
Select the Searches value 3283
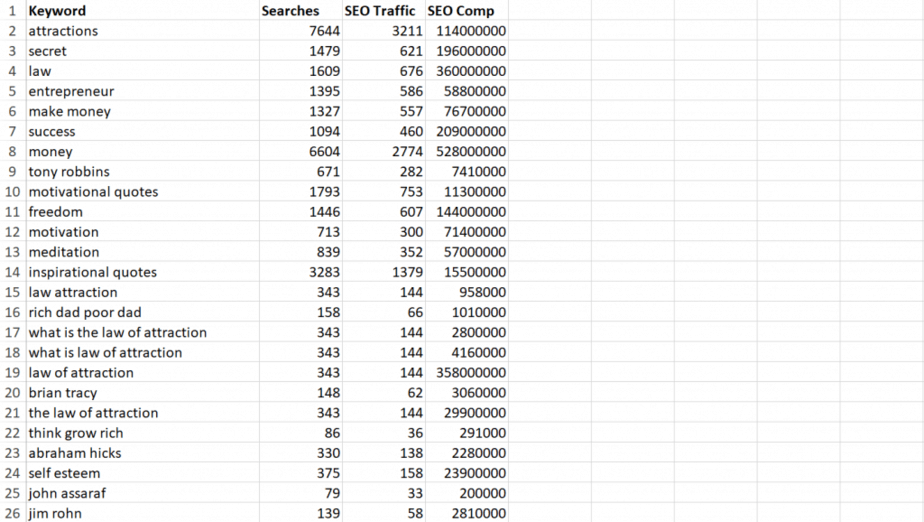pyautogui.click(x=301, y=272)
